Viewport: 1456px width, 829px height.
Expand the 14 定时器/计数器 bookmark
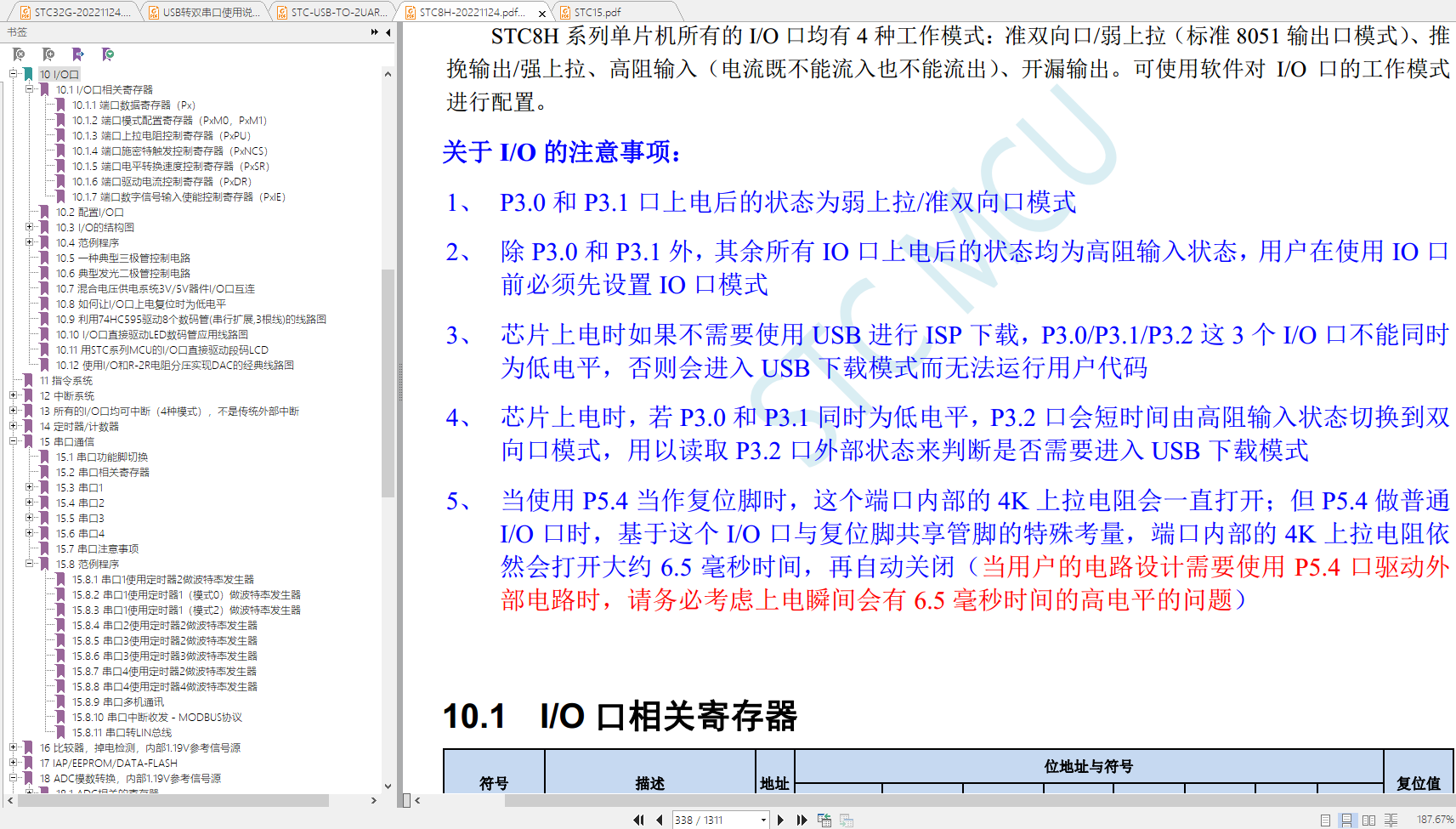[x=14, y=426]
